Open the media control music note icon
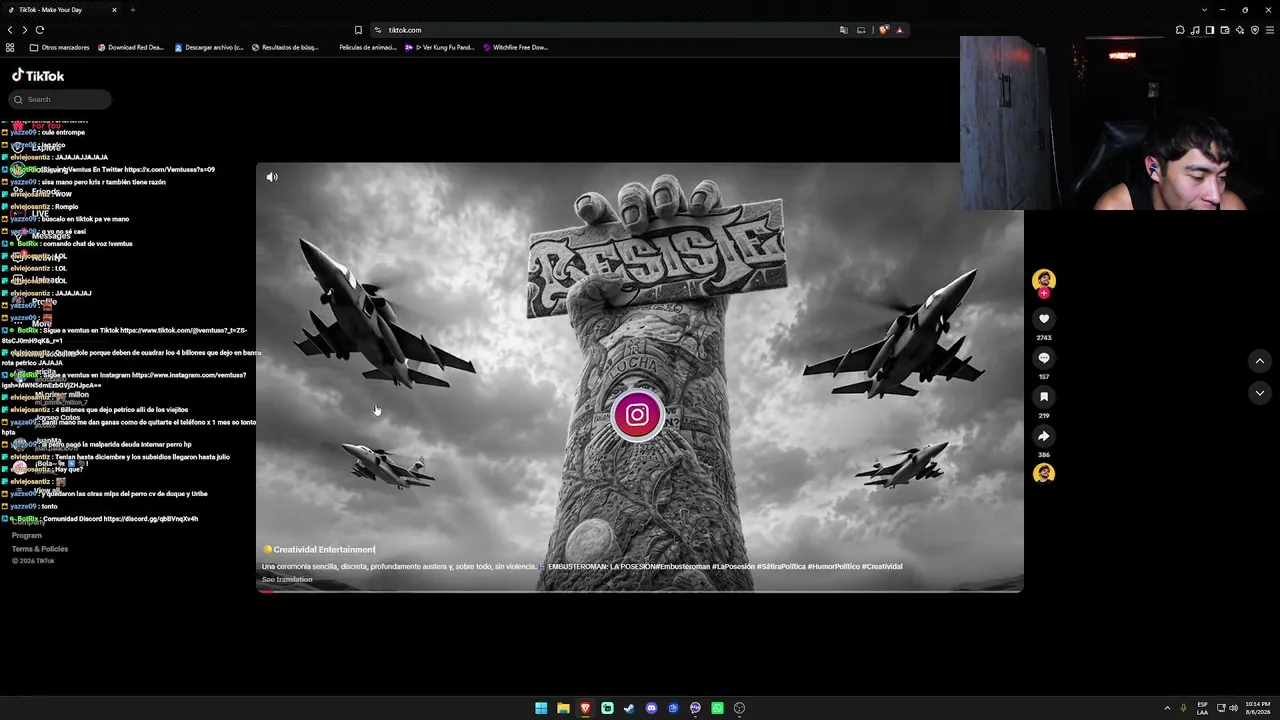This screenshot has height=720, width=1280. coord(1195,30)
